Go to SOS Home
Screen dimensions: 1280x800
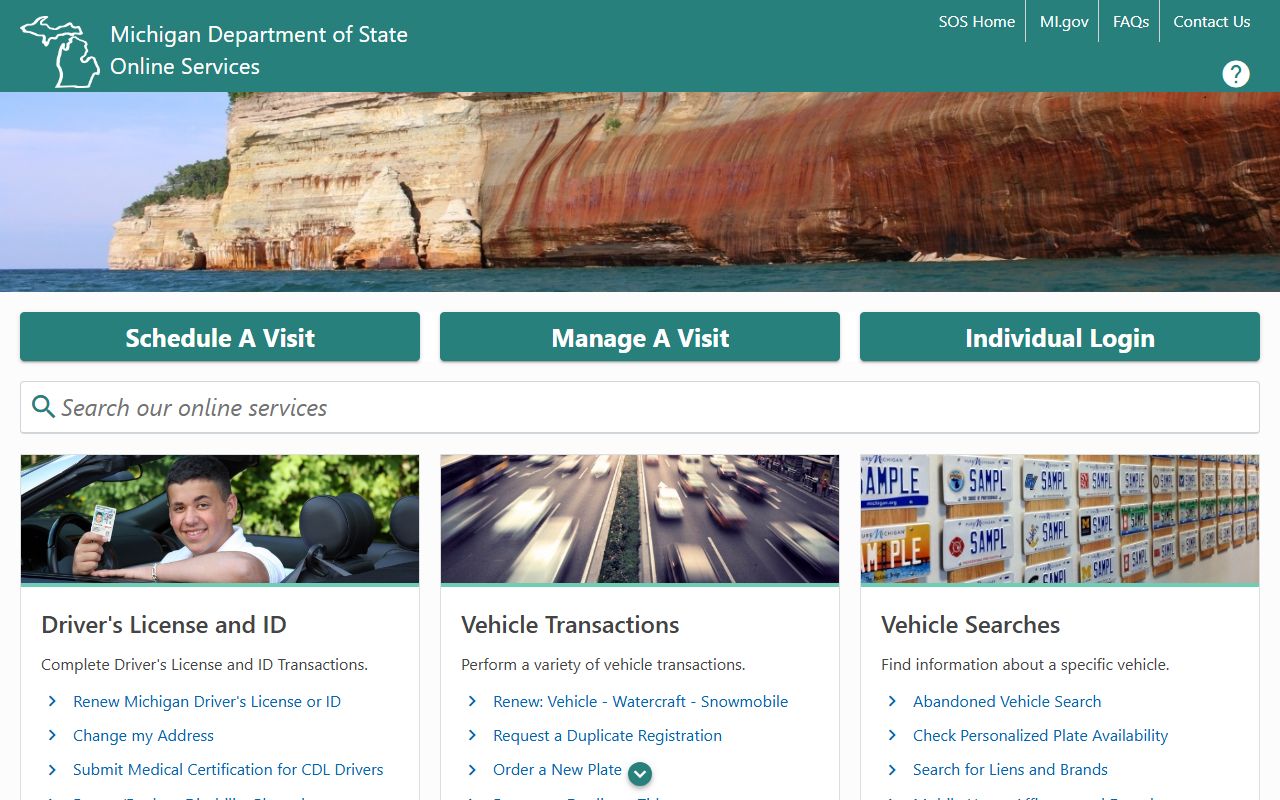(x=976, y=21)
